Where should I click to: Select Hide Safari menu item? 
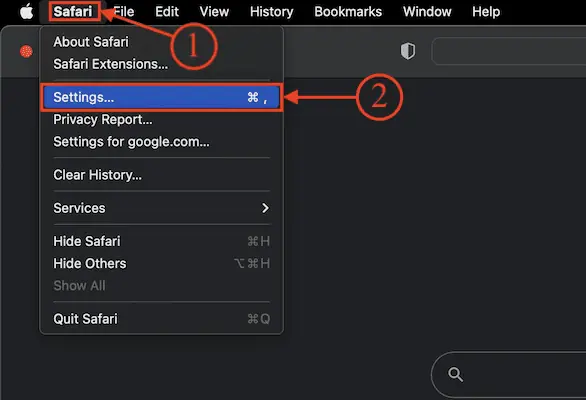[161, 241]
